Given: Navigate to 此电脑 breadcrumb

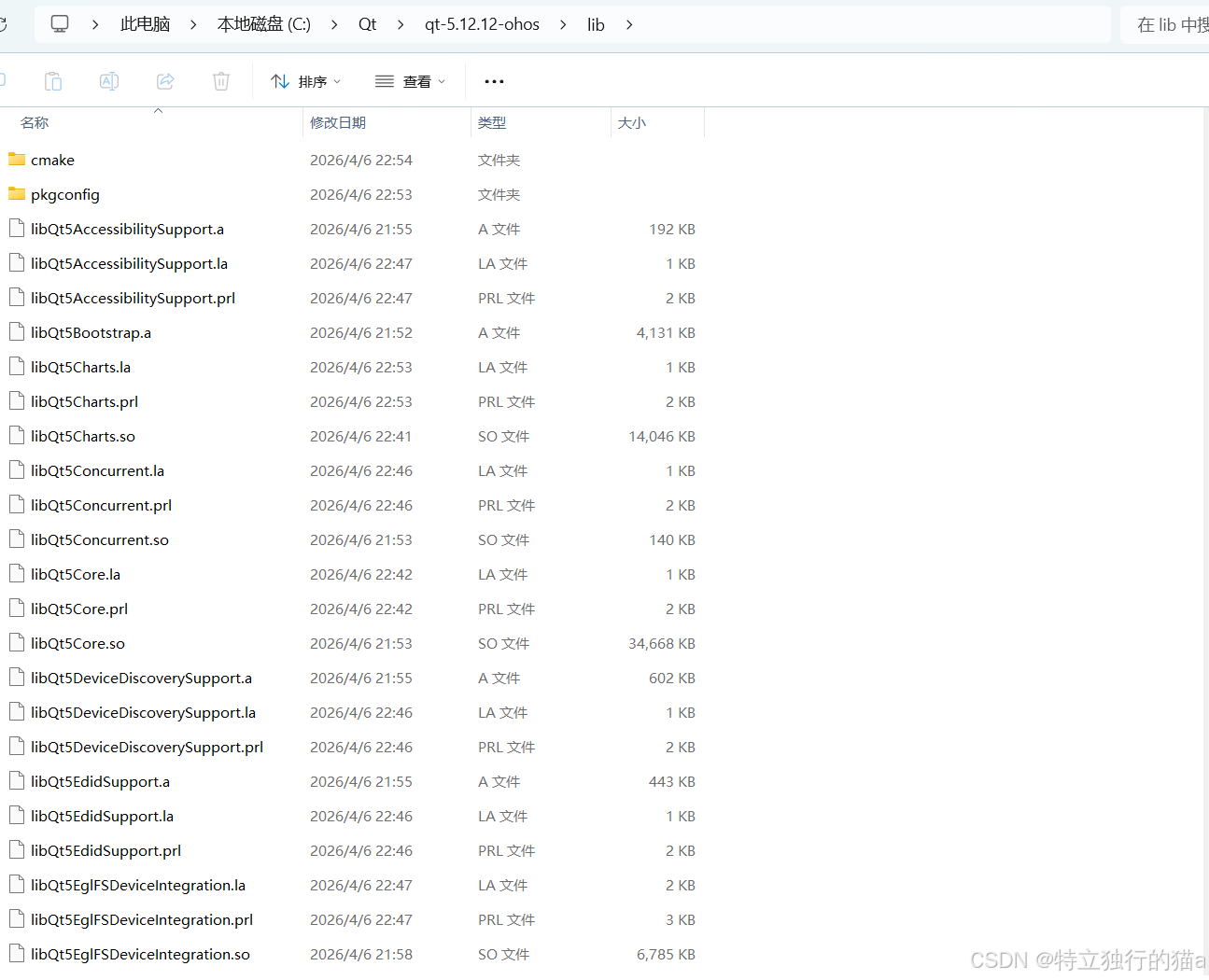Looking at the screenshot, I should 145,24.
